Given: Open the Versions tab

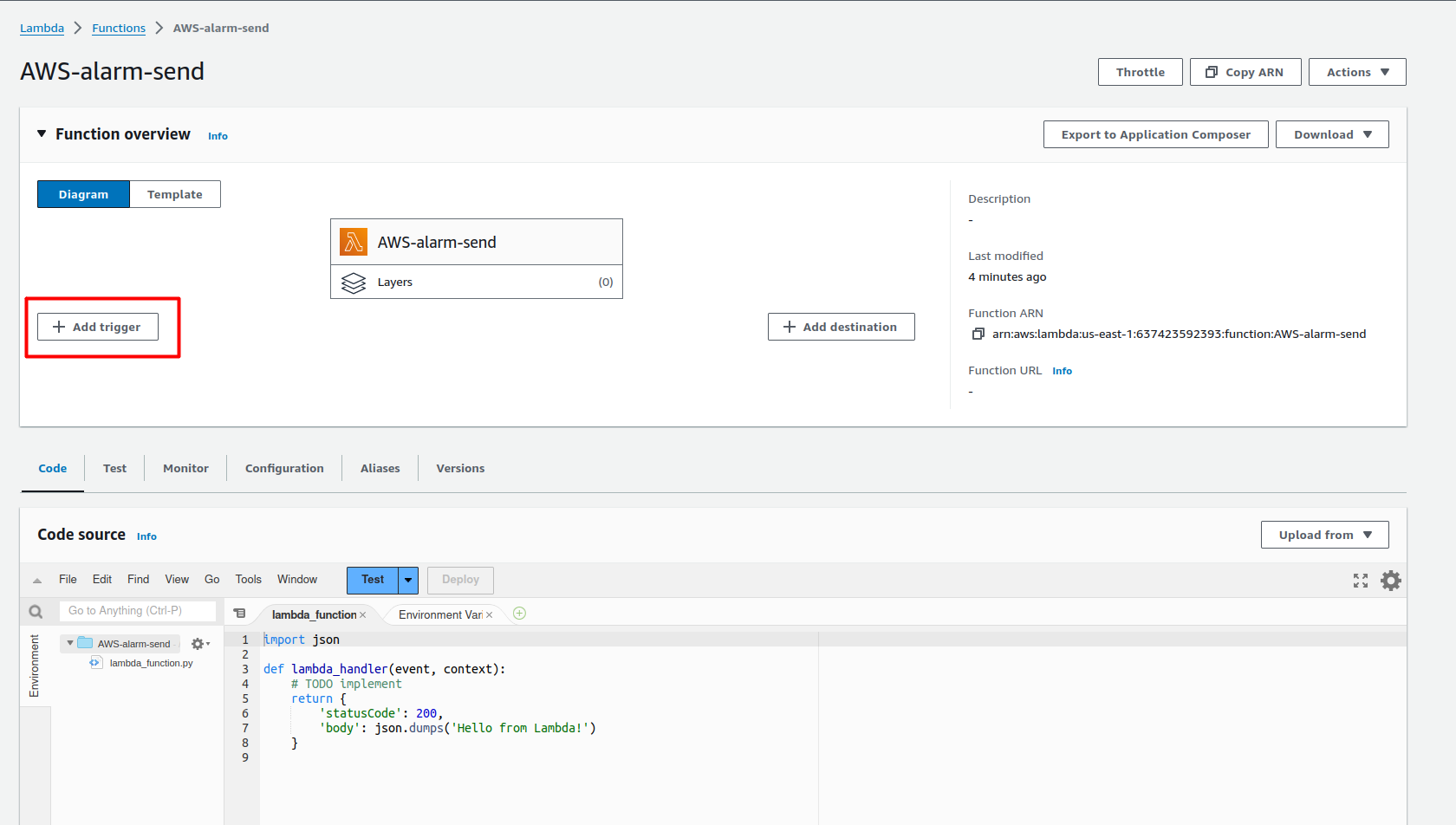Looking at the screenshot, I should (x=460, y=468).
